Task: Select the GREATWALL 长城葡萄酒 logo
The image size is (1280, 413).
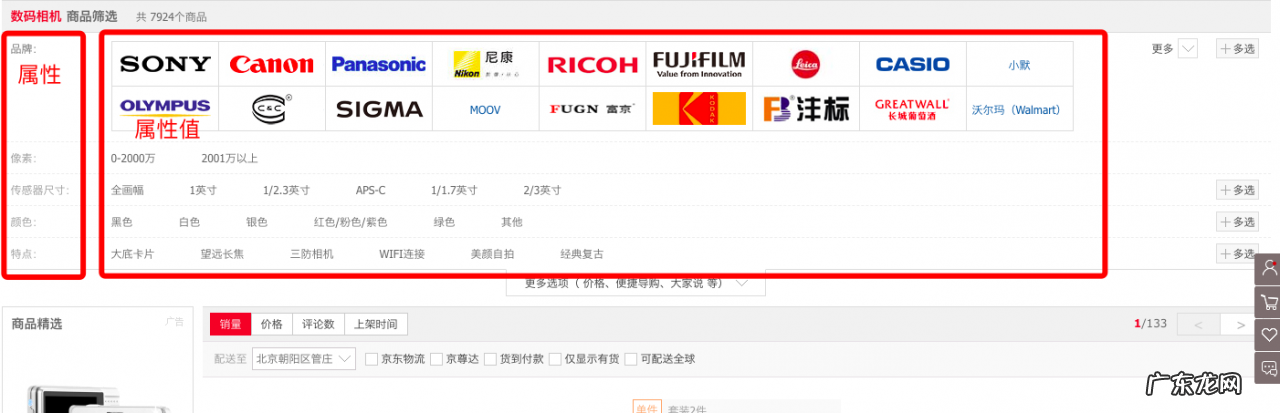Action: (x=913, y=109)
